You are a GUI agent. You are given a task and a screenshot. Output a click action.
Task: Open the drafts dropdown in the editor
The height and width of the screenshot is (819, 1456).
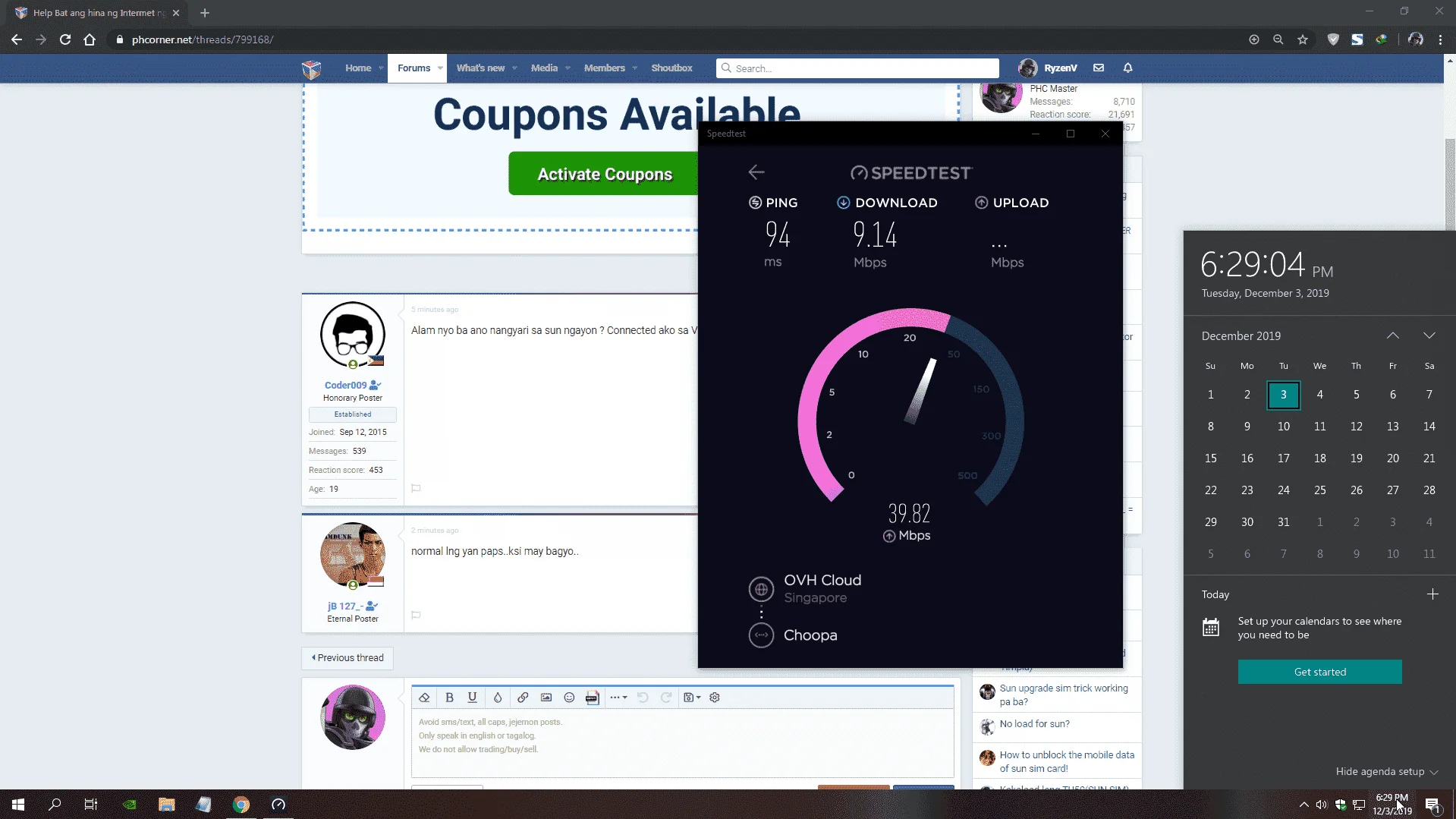692,698
